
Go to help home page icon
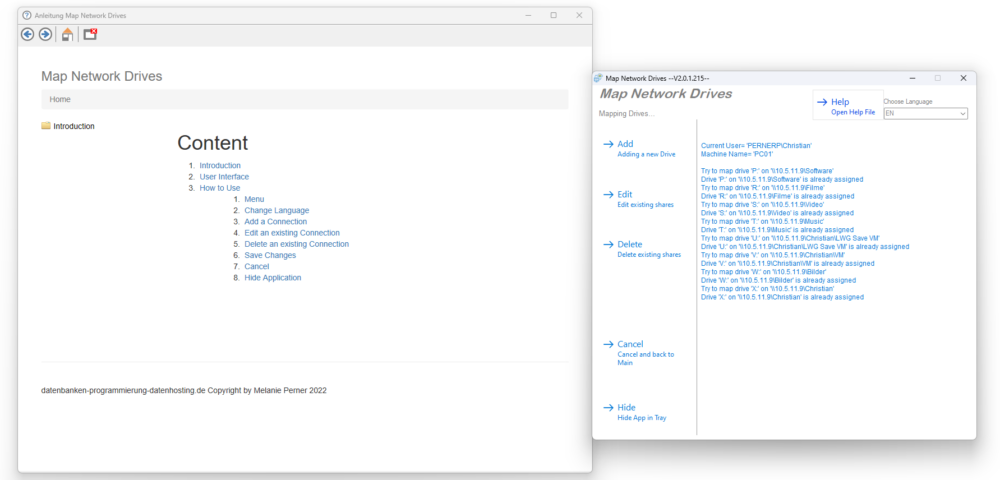click(x=67, y=34)
